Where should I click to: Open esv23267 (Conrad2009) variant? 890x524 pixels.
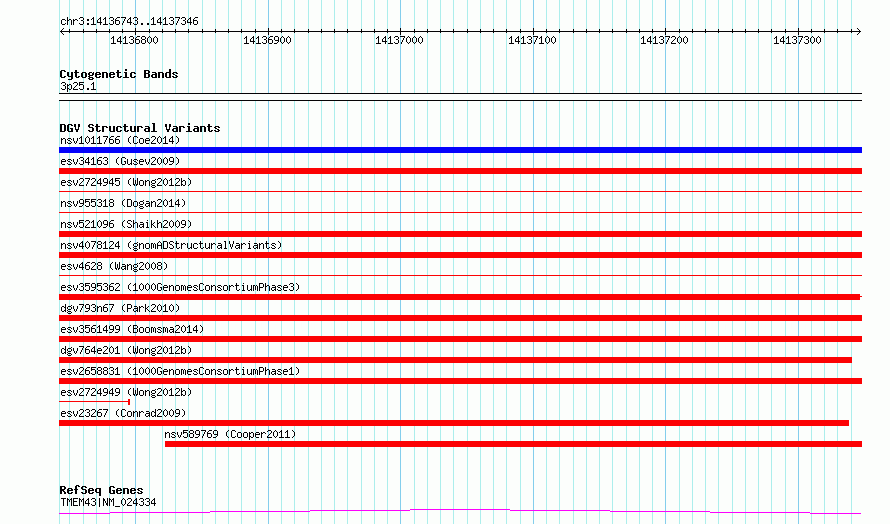click(x=123, y=413)
